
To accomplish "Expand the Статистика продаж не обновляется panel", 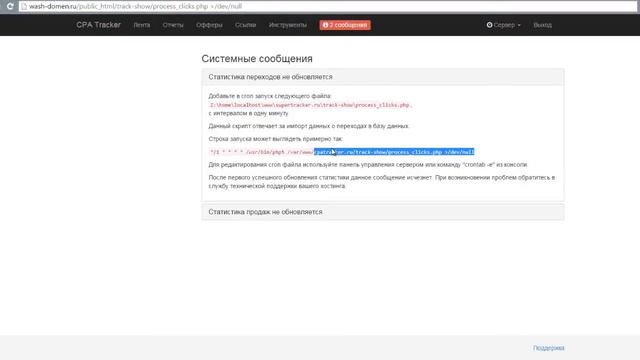I will (x=383, y=212).
